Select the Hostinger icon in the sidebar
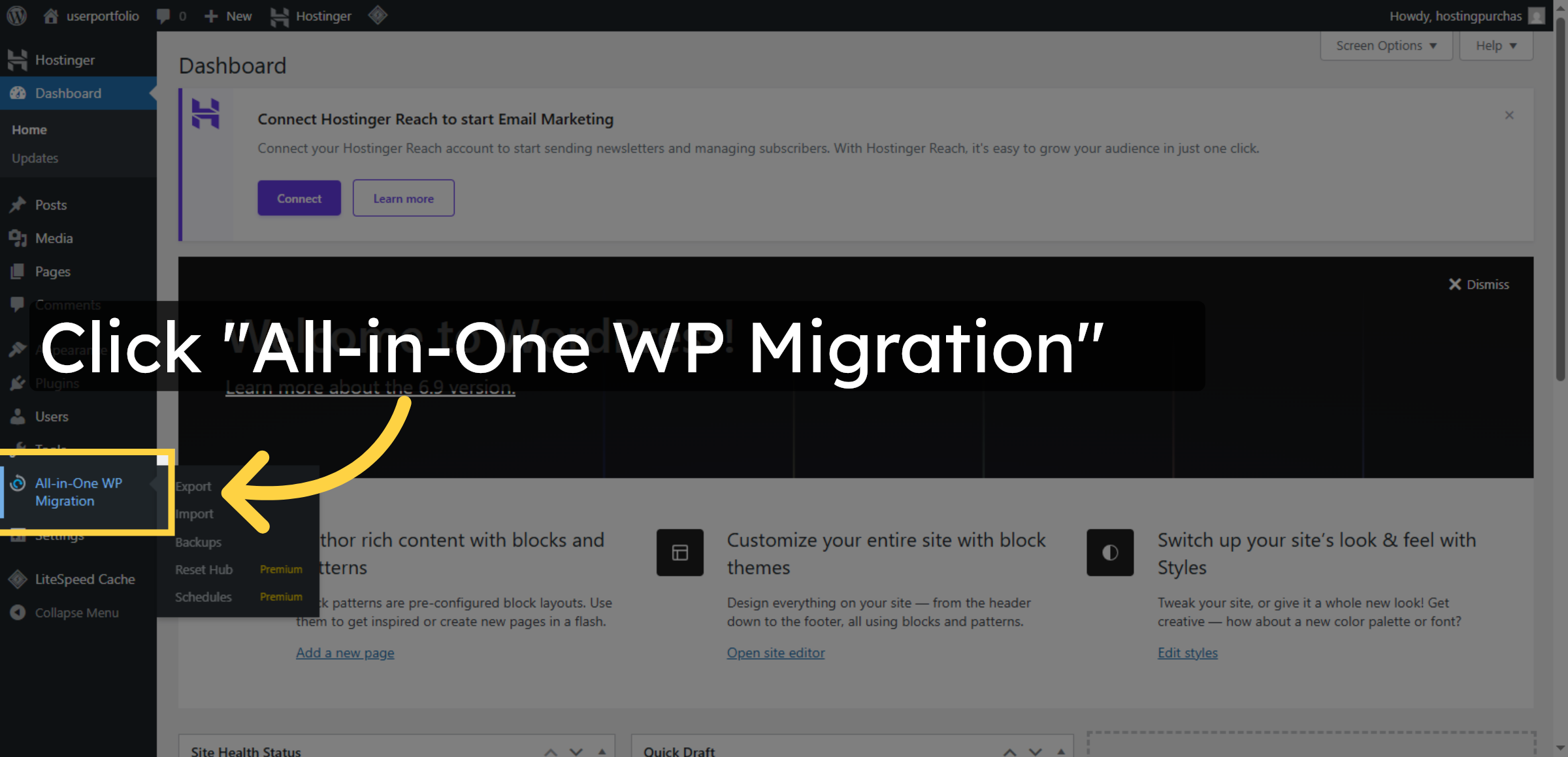 point(18,59)
